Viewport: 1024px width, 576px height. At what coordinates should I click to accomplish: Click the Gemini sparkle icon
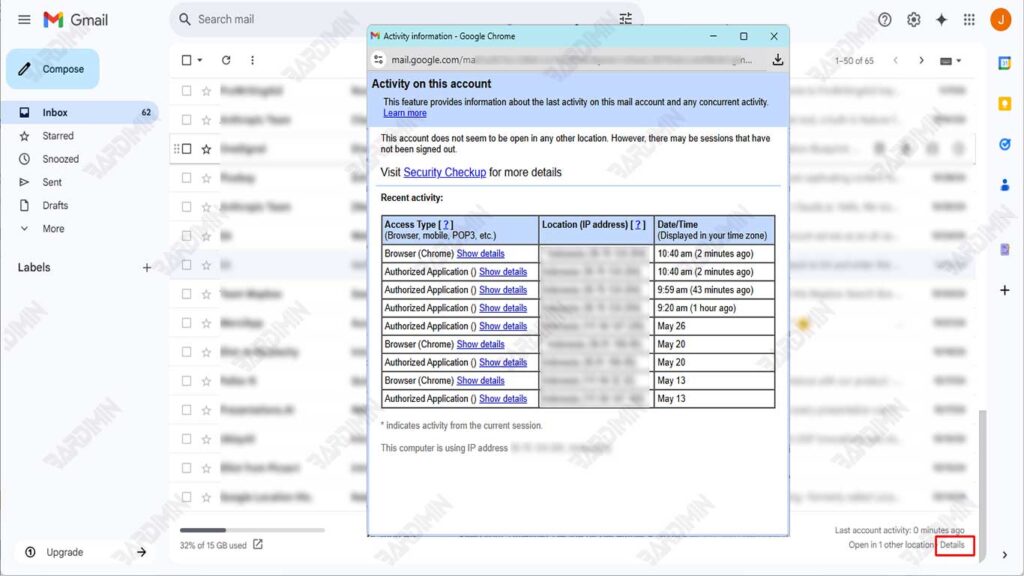tap(941, 20)
